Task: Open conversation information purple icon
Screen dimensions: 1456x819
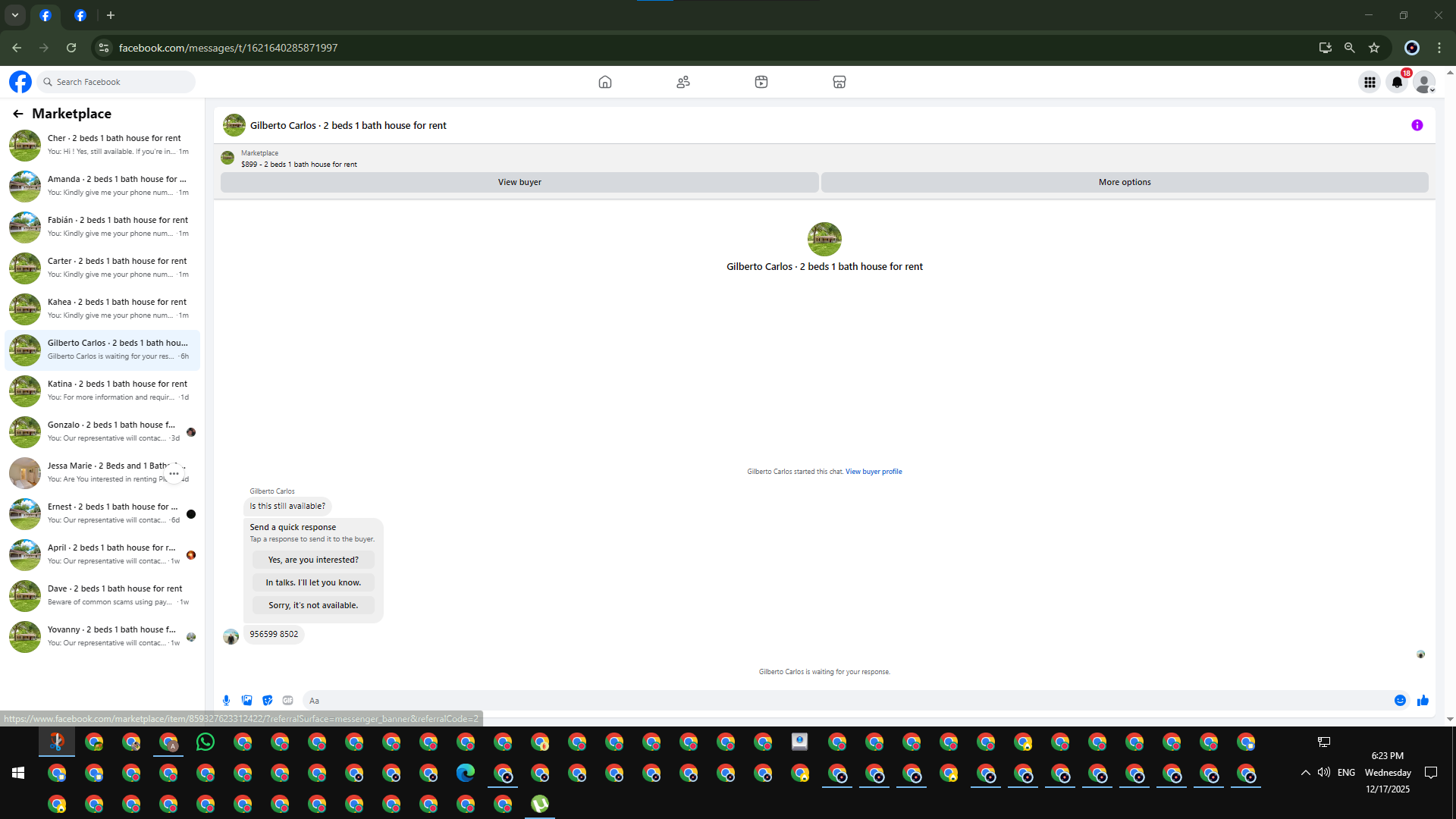Action: tap(1417, 125)
